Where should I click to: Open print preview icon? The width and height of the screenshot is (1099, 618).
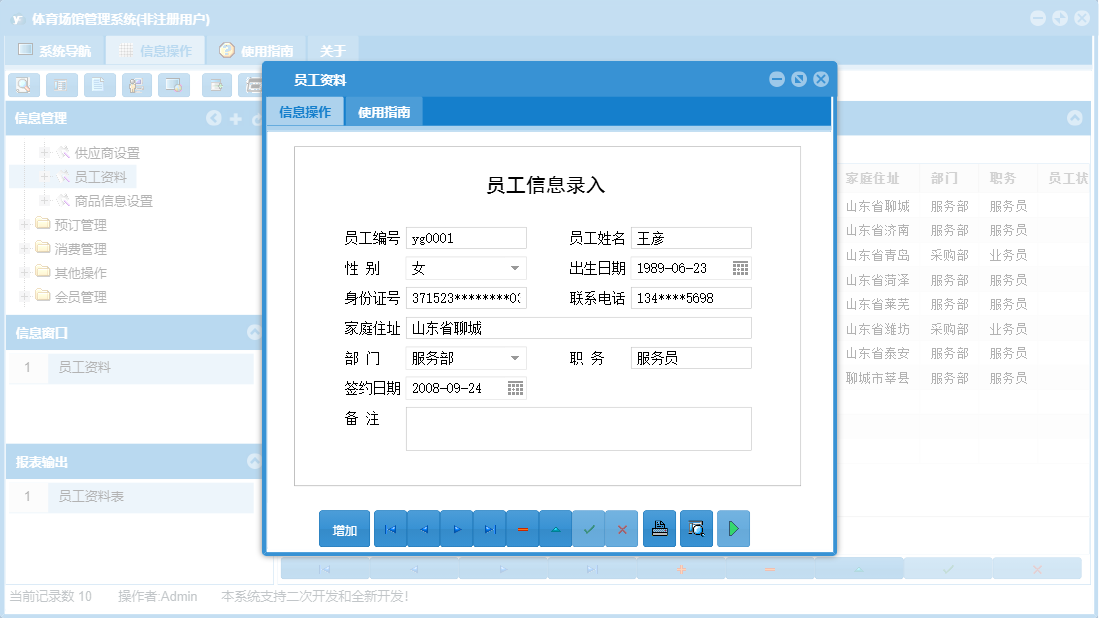(696, 528)
